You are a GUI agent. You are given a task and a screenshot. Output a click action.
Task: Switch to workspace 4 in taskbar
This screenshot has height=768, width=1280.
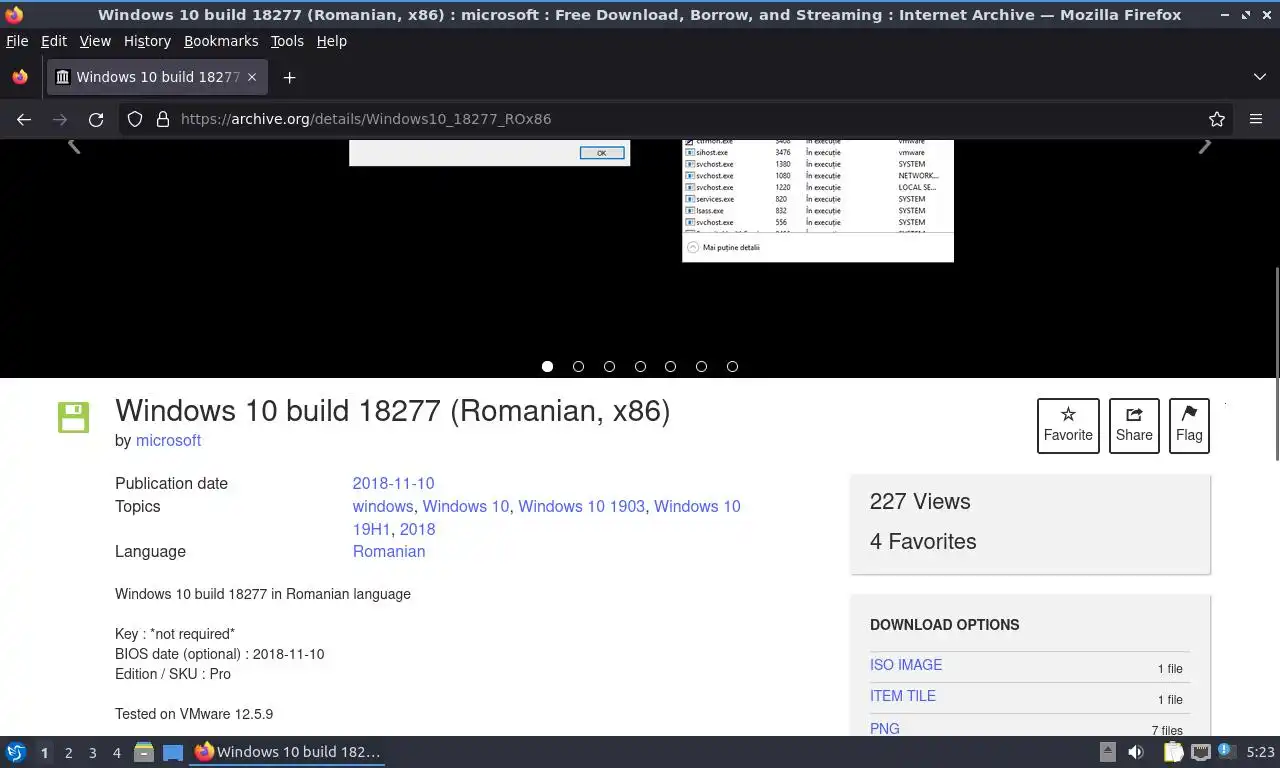coord(116,753)
